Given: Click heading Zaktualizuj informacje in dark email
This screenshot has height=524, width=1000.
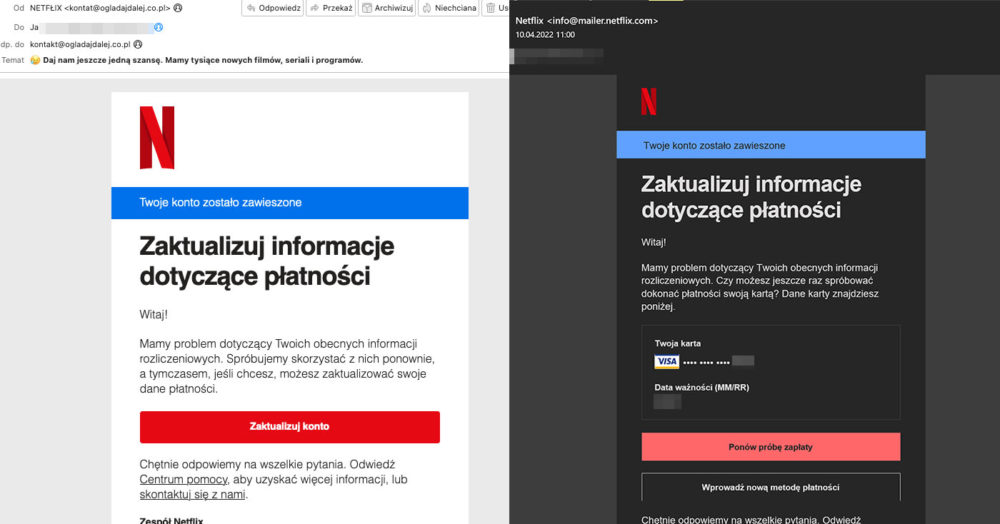Looking at the screenshot, I should 751,197.
